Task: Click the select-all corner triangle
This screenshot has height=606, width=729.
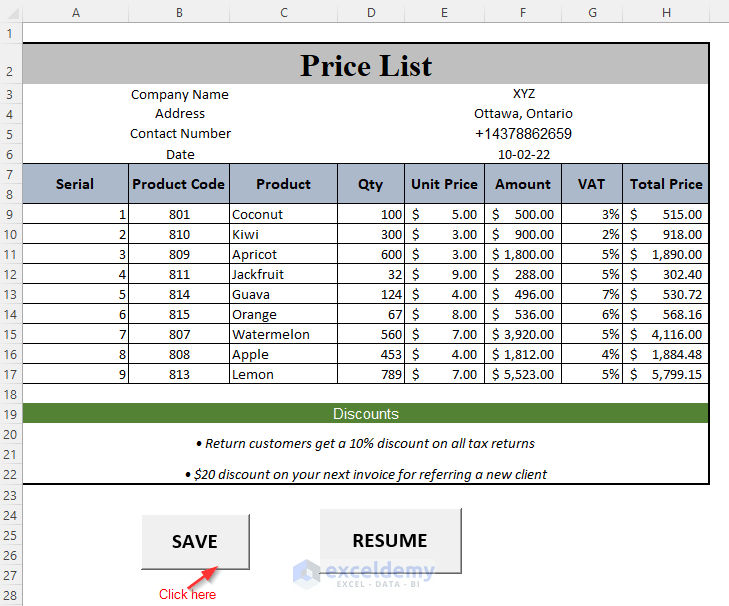Action: coord(11,13)
